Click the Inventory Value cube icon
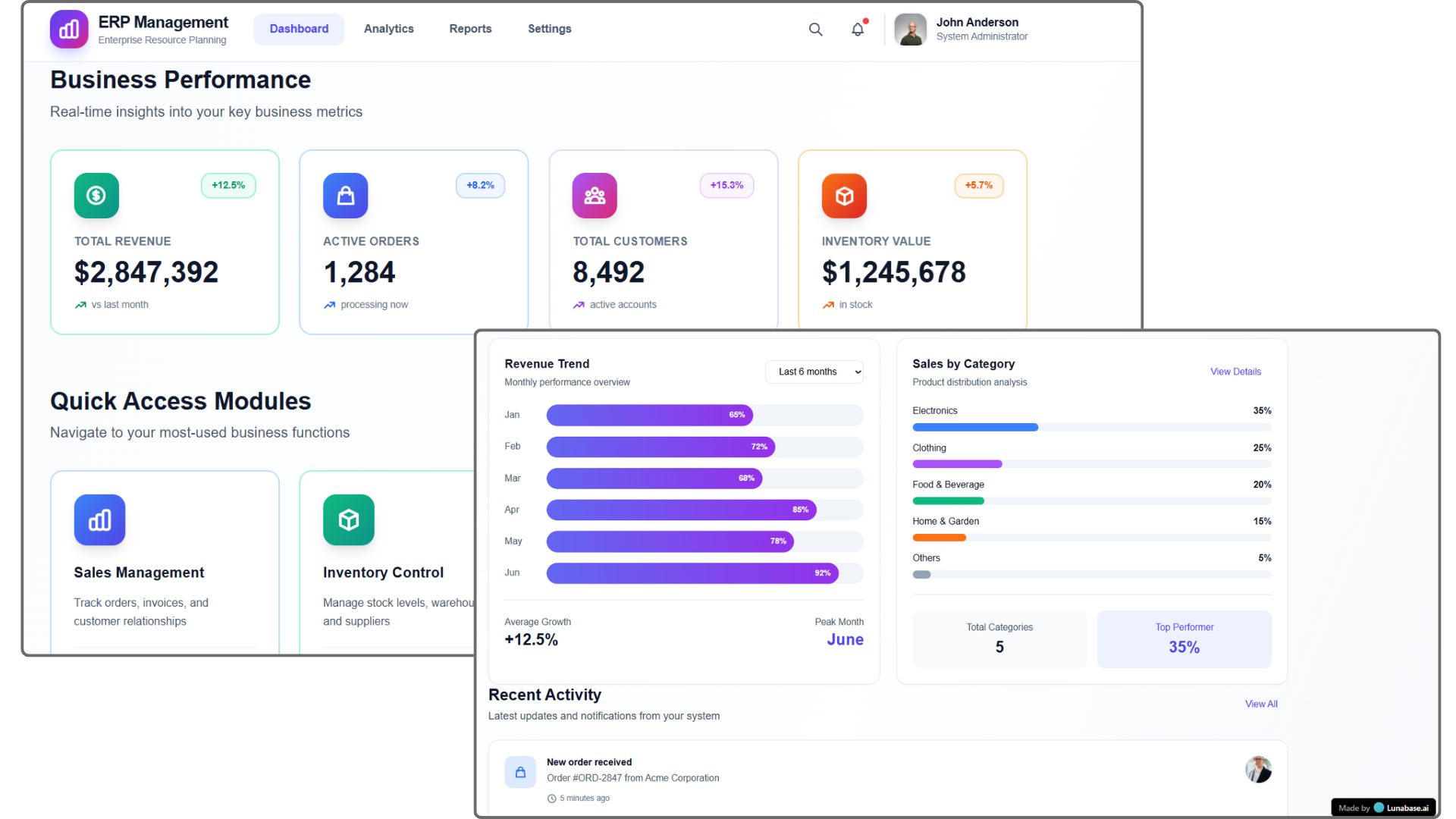Screen dimensions: 1456x819 tap(844, 196)
